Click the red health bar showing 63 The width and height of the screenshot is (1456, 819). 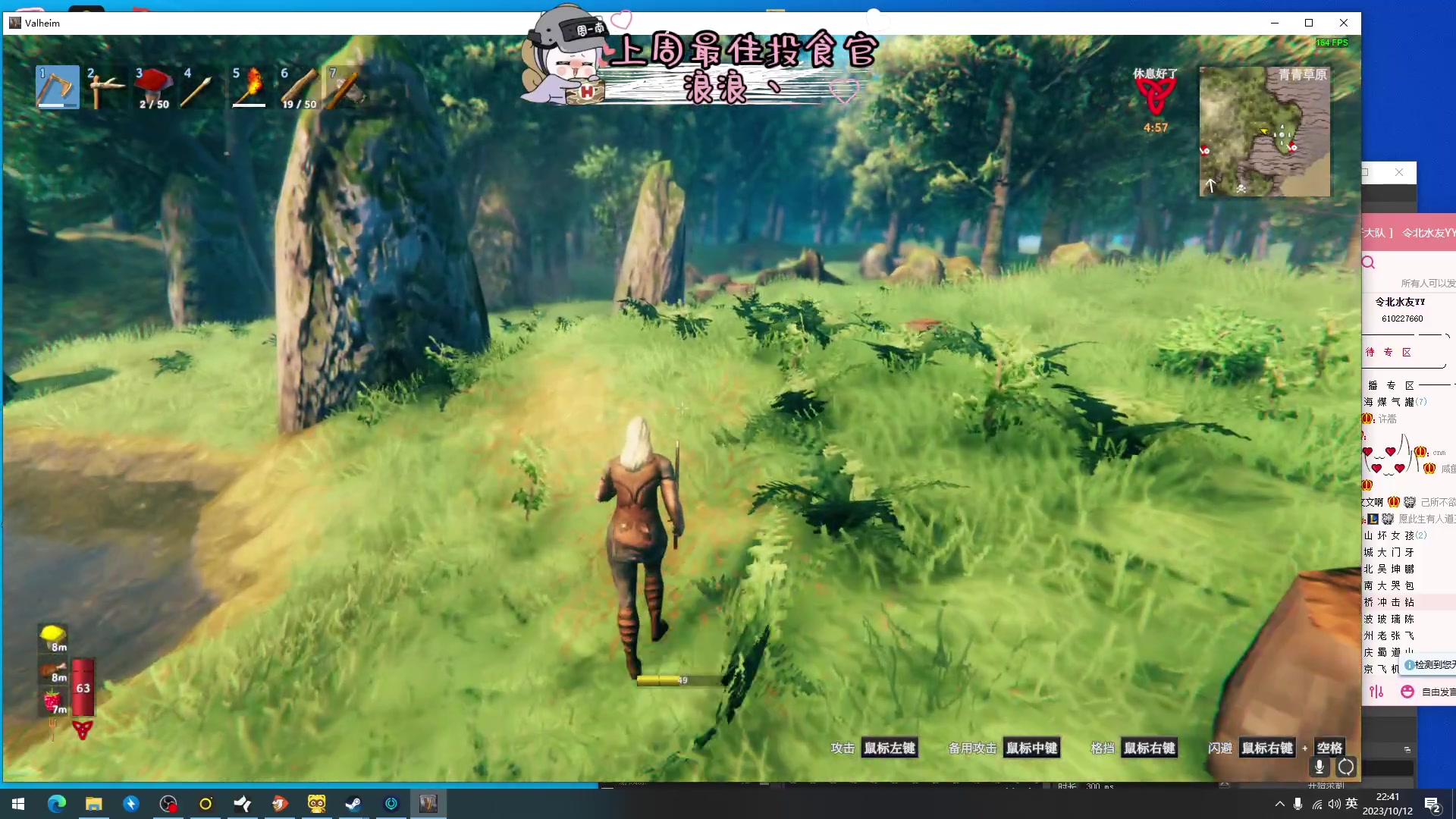(83, 687)
